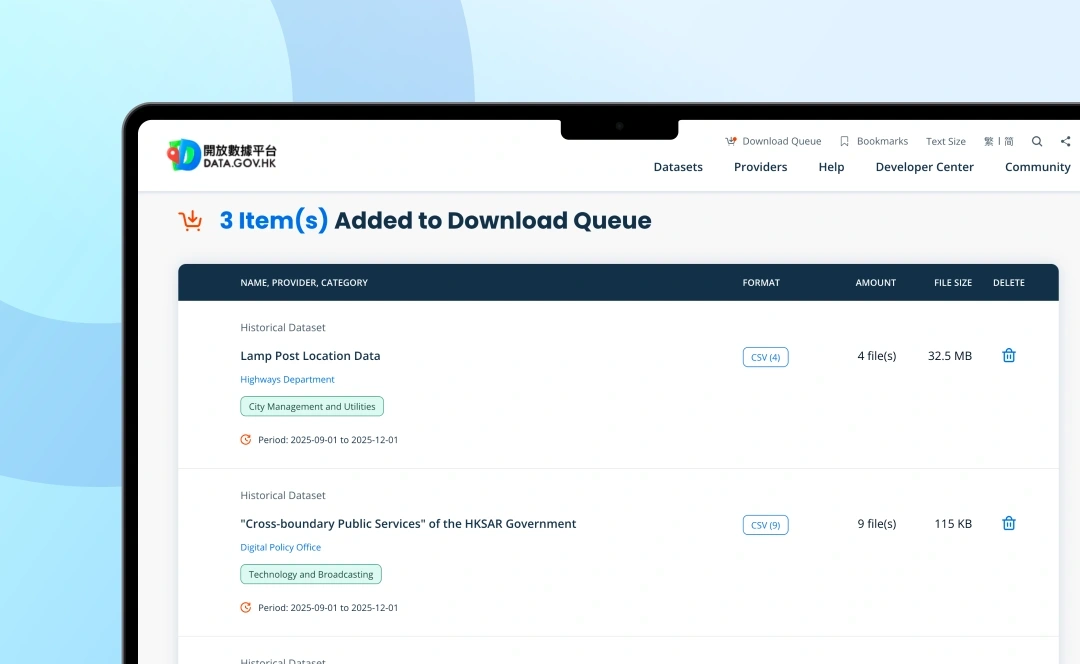Delete Cross-boundary Public Services from queue

[1008, 523]
